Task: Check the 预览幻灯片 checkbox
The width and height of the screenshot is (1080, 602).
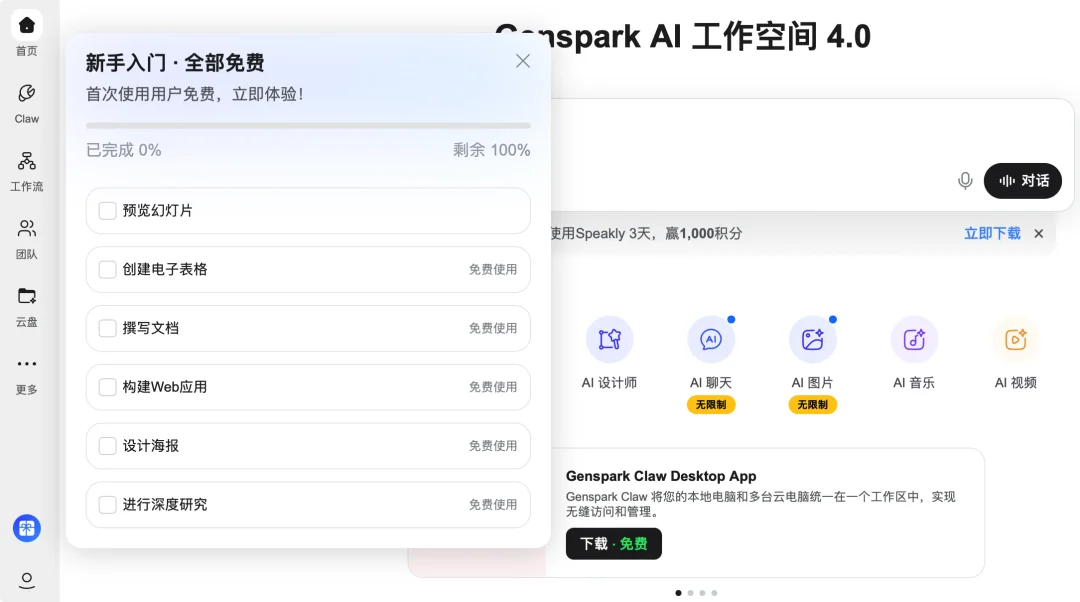Action: click(x=107, y=211)
